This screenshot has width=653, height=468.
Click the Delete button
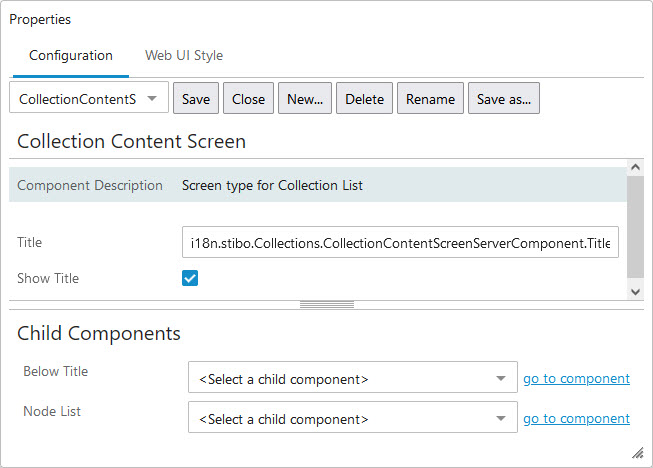coord(364,99)
